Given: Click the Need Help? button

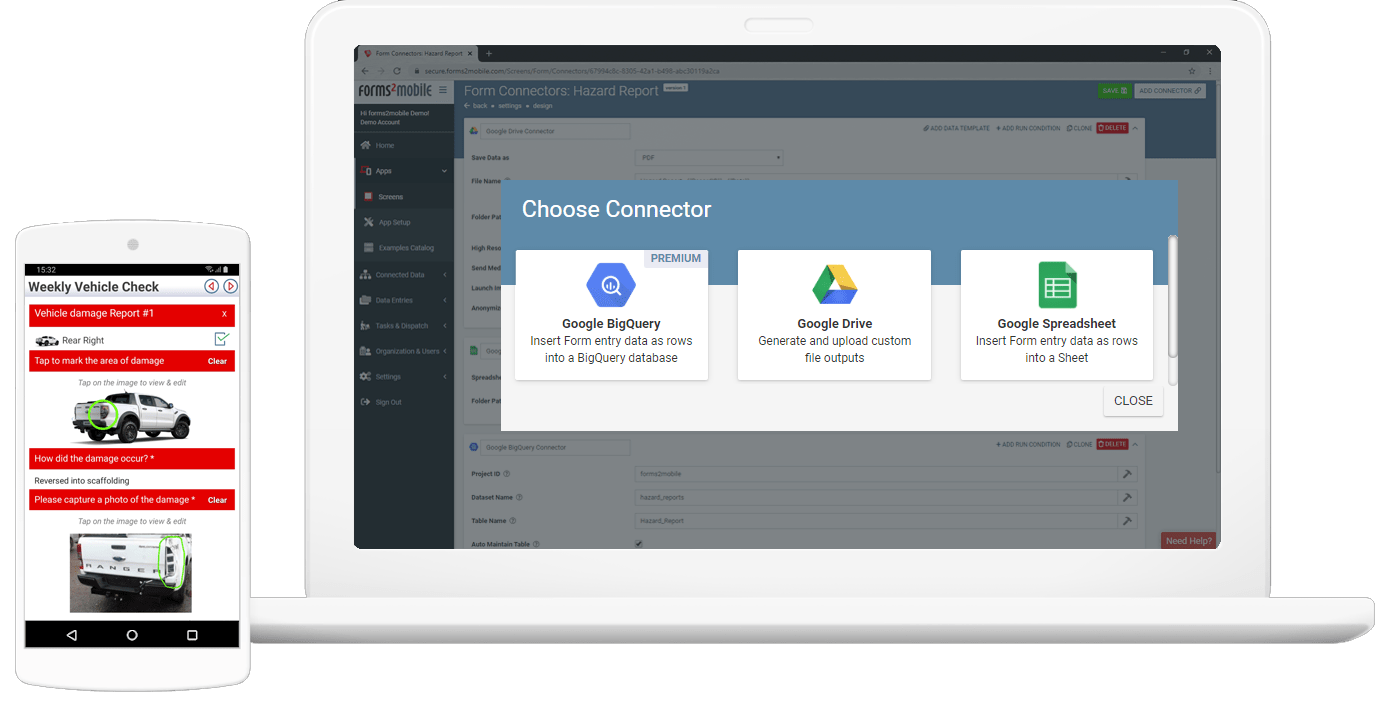Looking at the screenshot, I should pos(1189,540).
